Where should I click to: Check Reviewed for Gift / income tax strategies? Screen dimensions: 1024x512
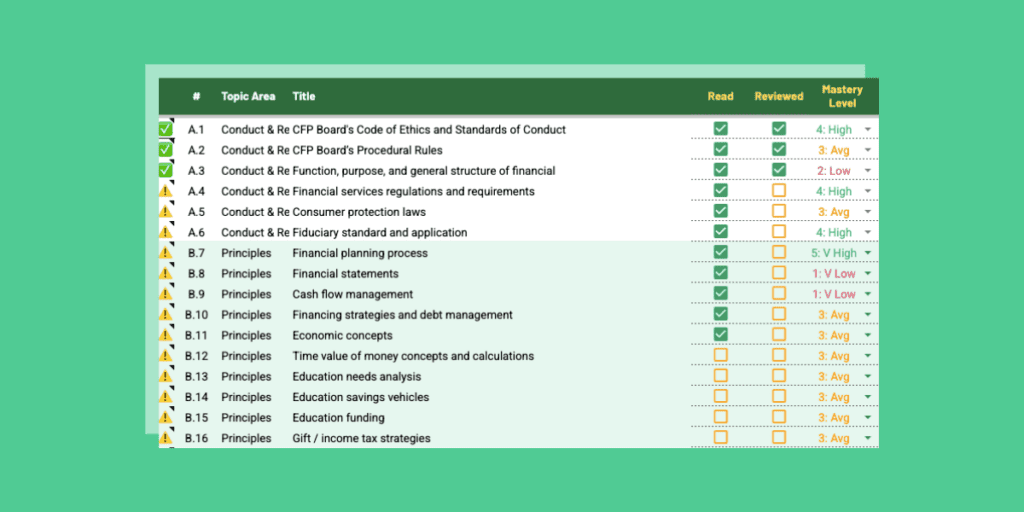tap(778, 438)
